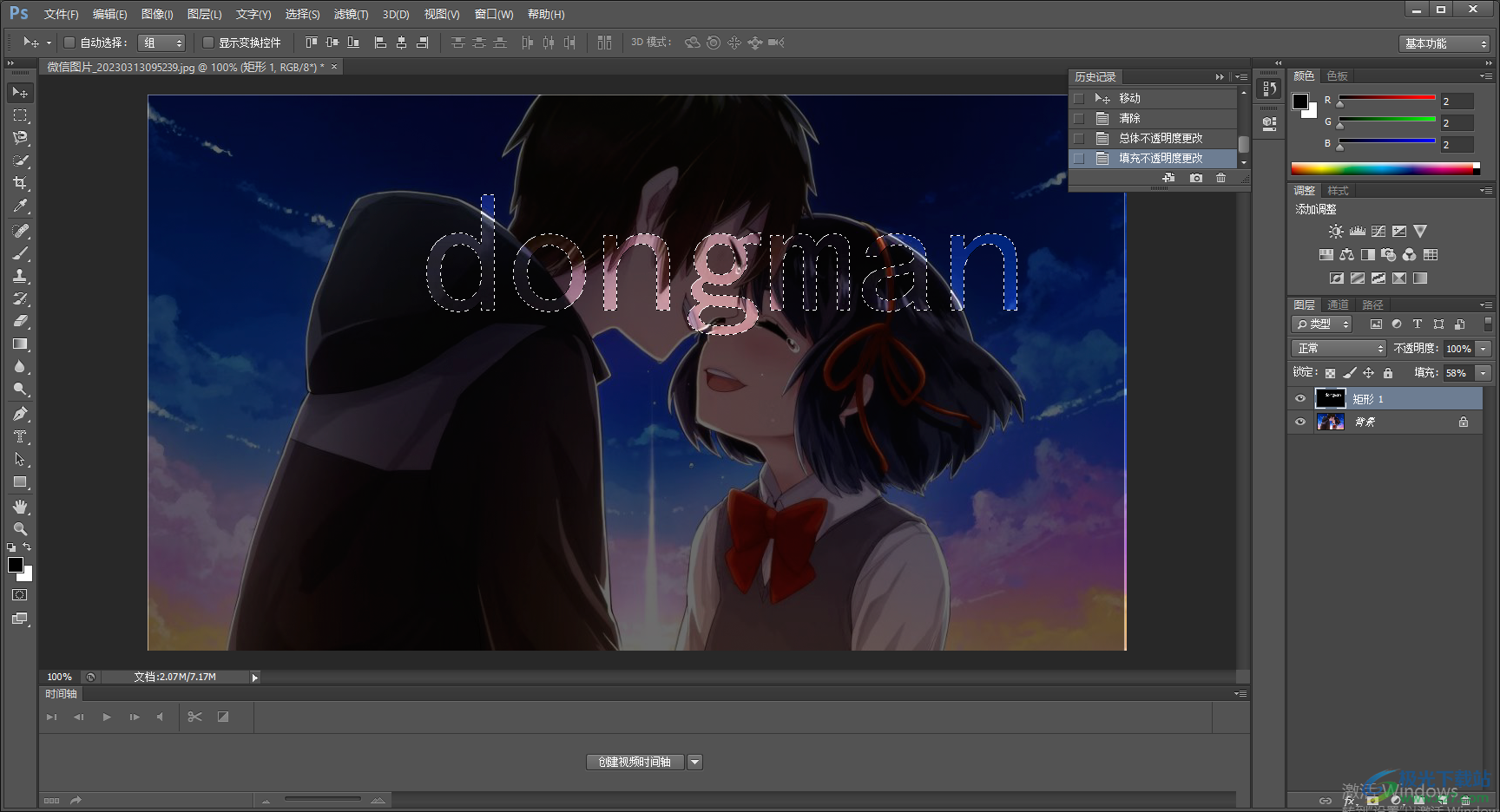Click the zoom percentage field 100%

[x=59, y=678]
